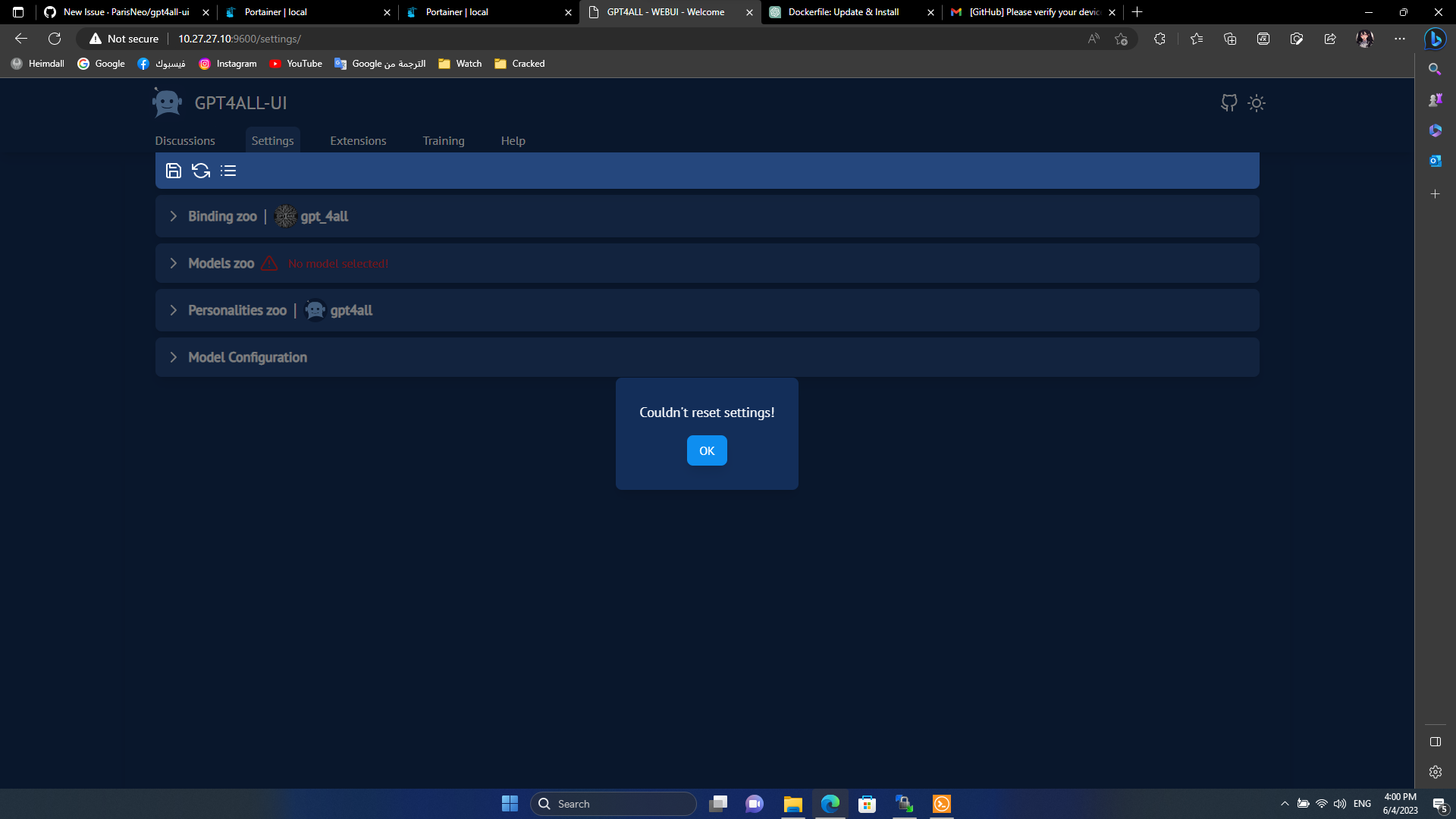This screenshot has height=819, width=1456.
Task: Open the YouTube bookmark in the favorites bar
Action: pyautogui.click(x=296, y=64)
